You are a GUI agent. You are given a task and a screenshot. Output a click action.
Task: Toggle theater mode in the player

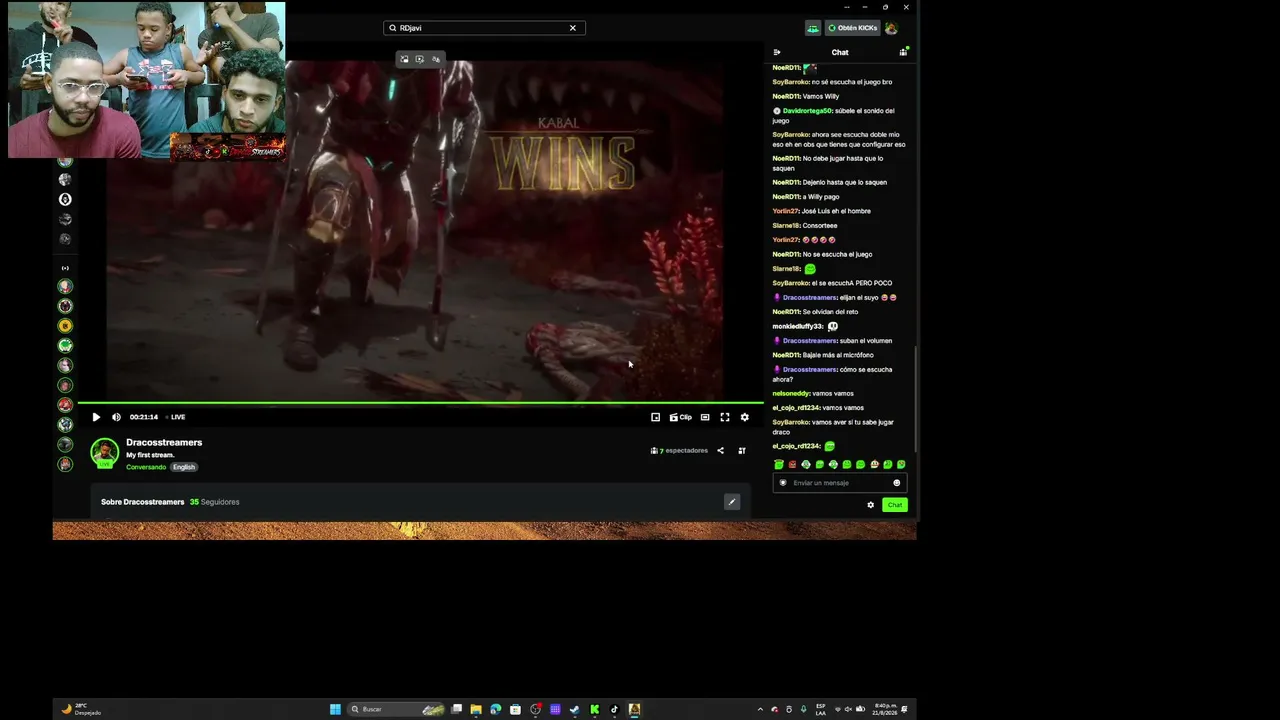point(705,417)
